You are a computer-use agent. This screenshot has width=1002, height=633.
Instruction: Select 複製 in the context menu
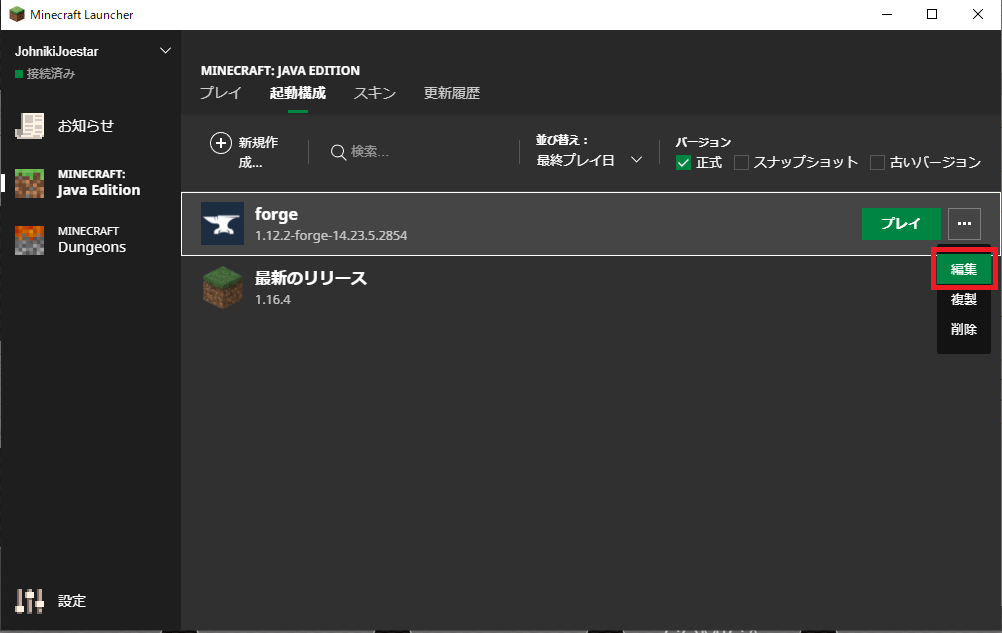tap(964, 300)
